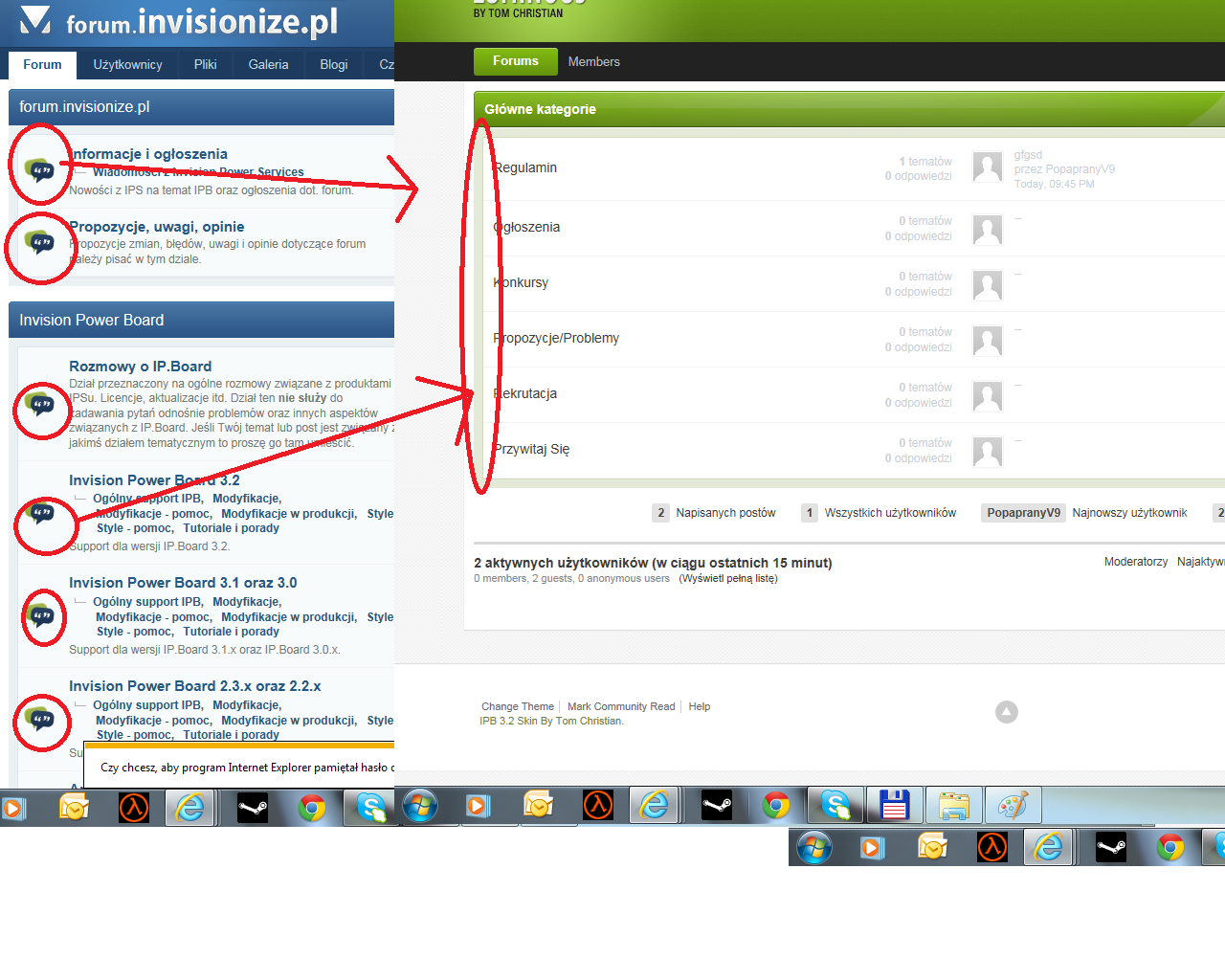Viewport: 1225px width, 980px height.
Task: Click the Mark Community Read link
Action: click(x=621, y=707)
